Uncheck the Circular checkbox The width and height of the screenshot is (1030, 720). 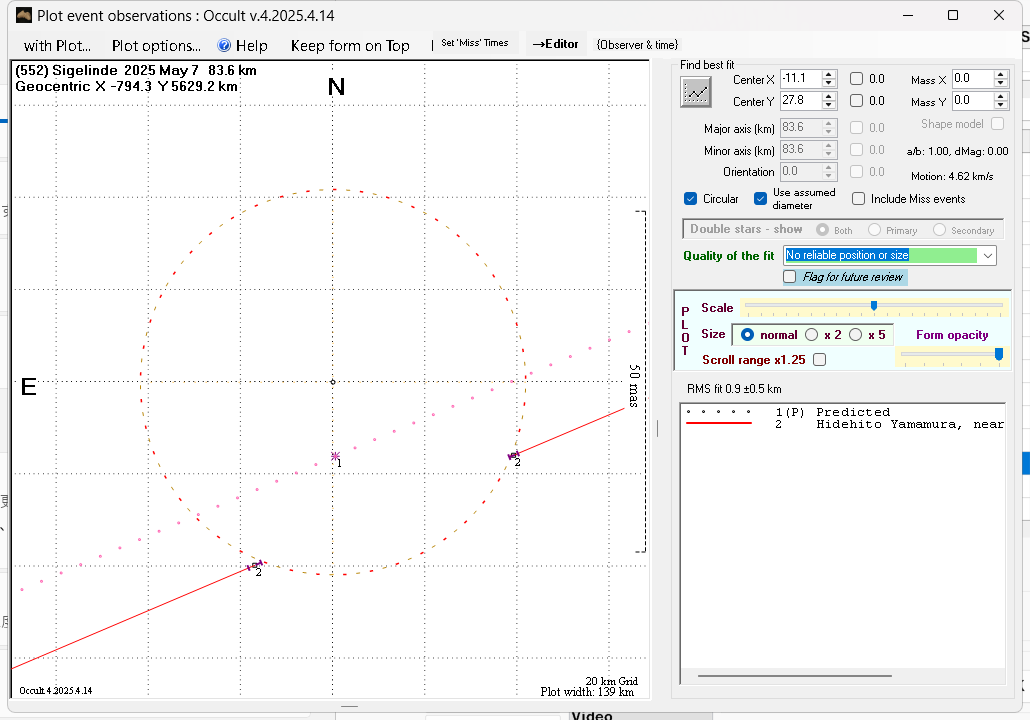(691, 198)
